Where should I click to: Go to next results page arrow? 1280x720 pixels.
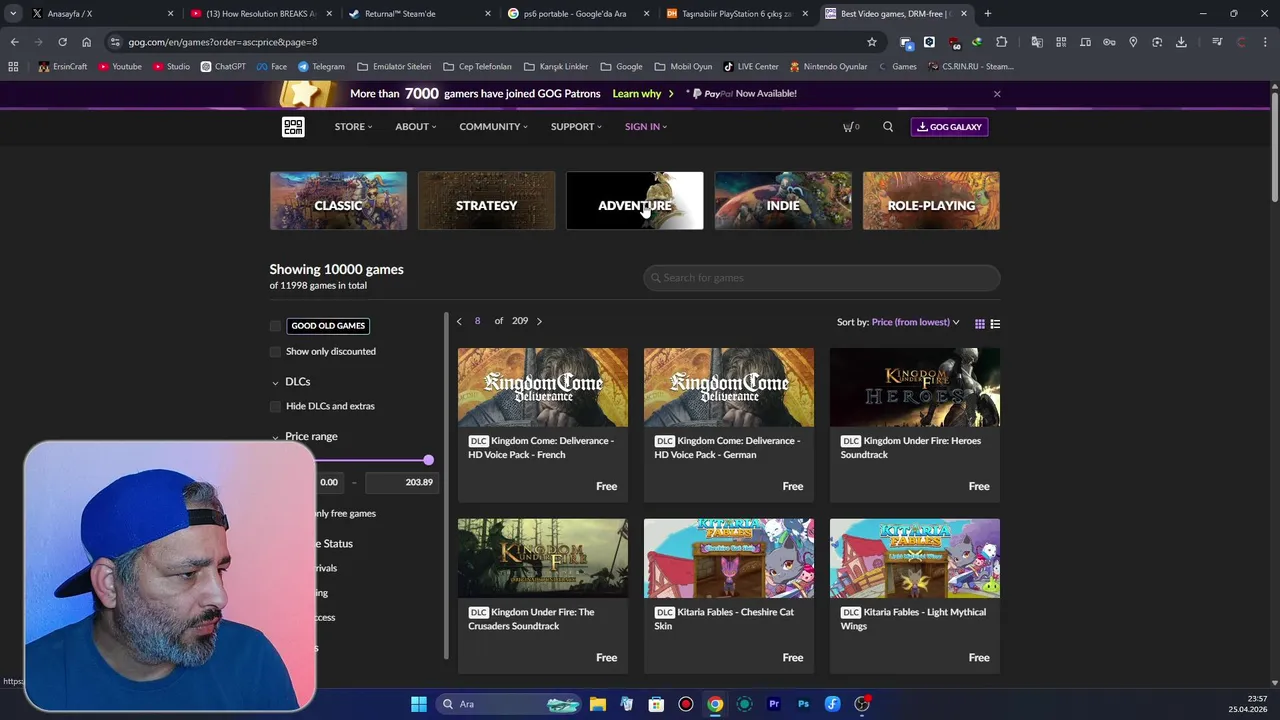(539, 321)
